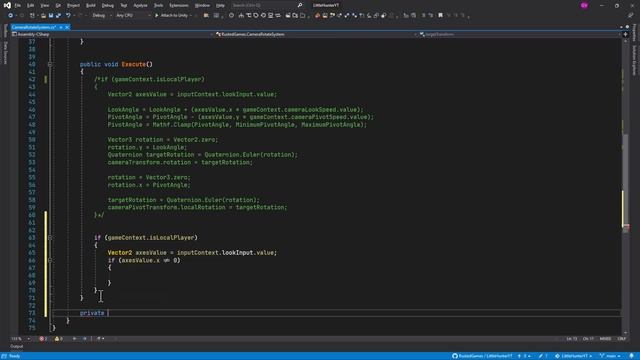Open the Window menu

(x=202, y=5)
